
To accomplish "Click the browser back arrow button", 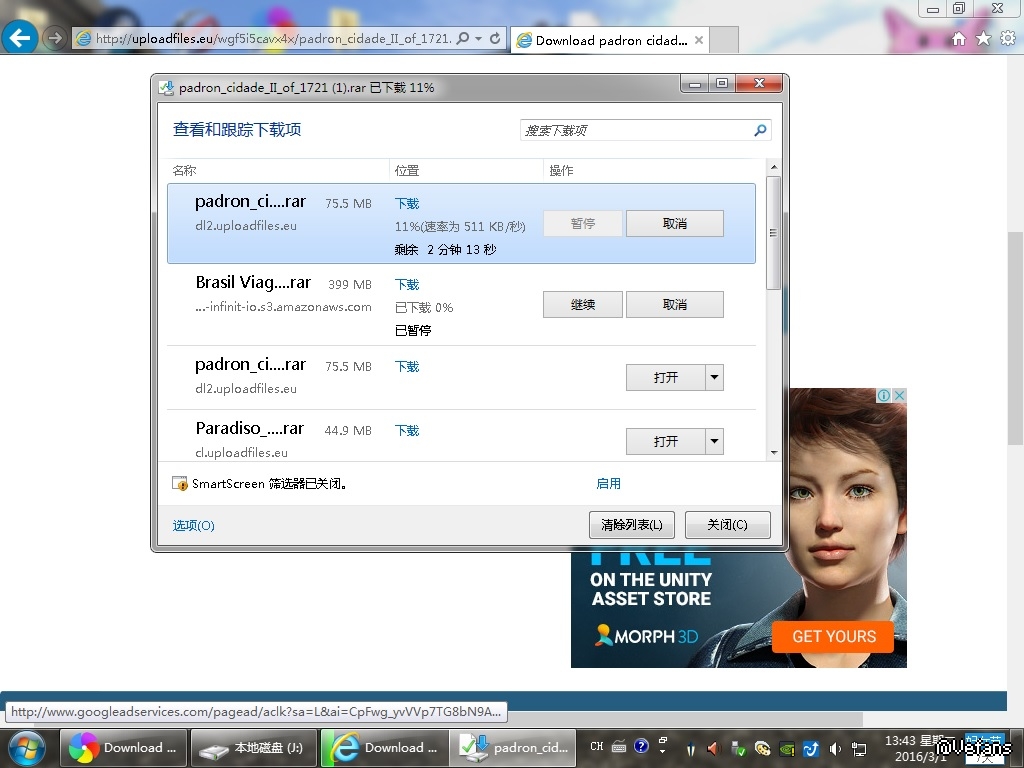I will [x=19, y=38].
